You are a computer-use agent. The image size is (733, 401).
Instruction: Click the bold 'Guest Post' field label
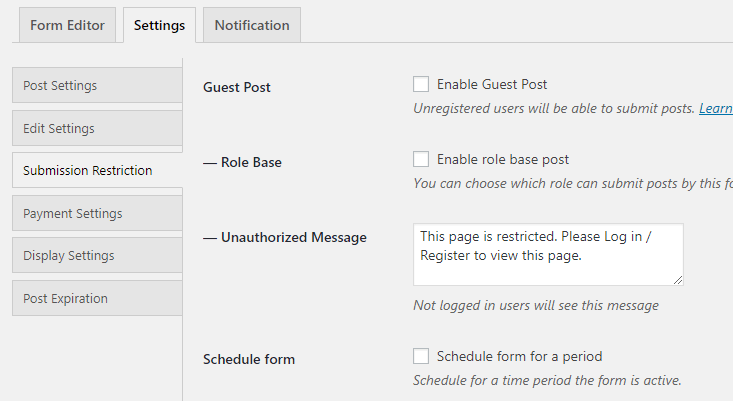[x=237, y=87]
